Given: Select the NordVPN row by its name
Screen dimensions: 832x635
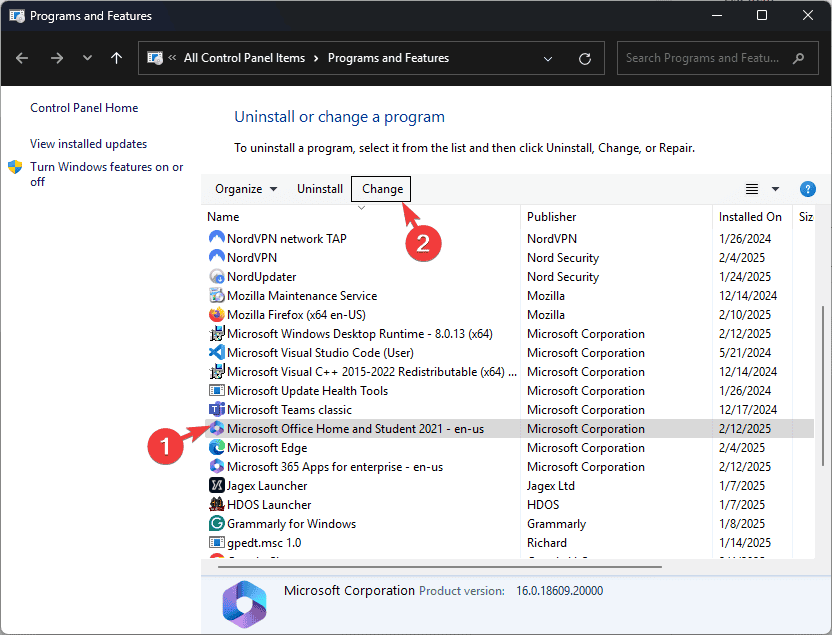Looking at the screenshot, I should tap(252, 258).
